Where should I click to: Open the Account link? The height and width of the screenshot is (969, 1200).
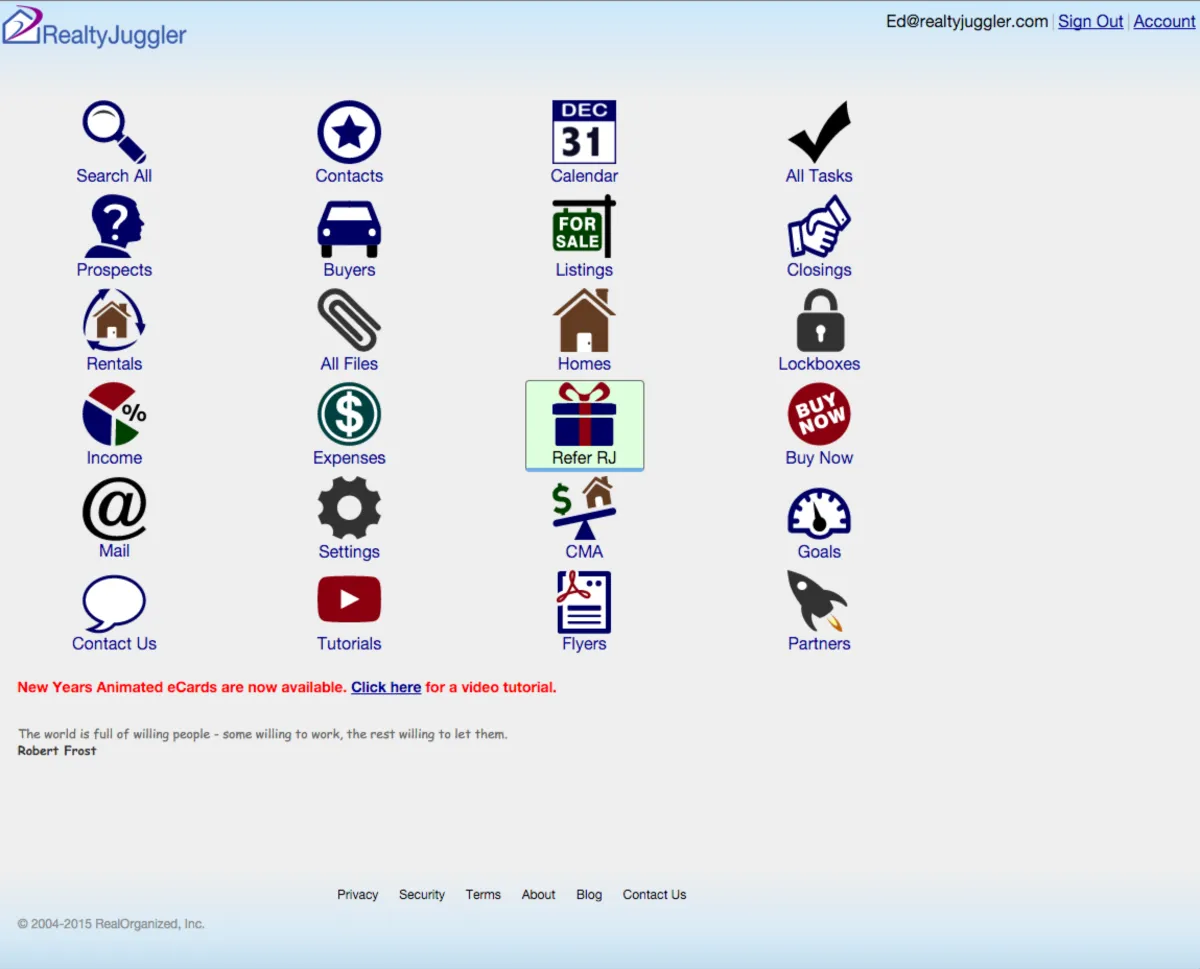(1164, 21)
